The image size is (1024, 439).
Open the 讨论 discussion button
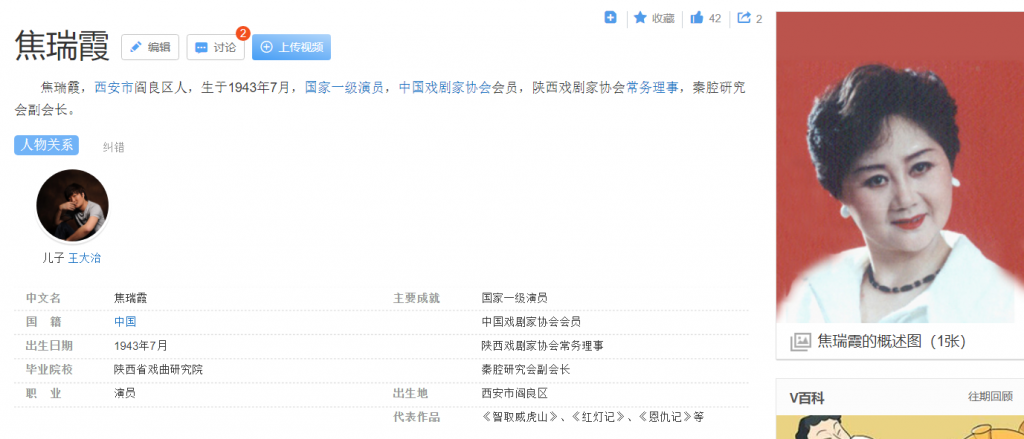pyautogui.click(x=216, y=47)
